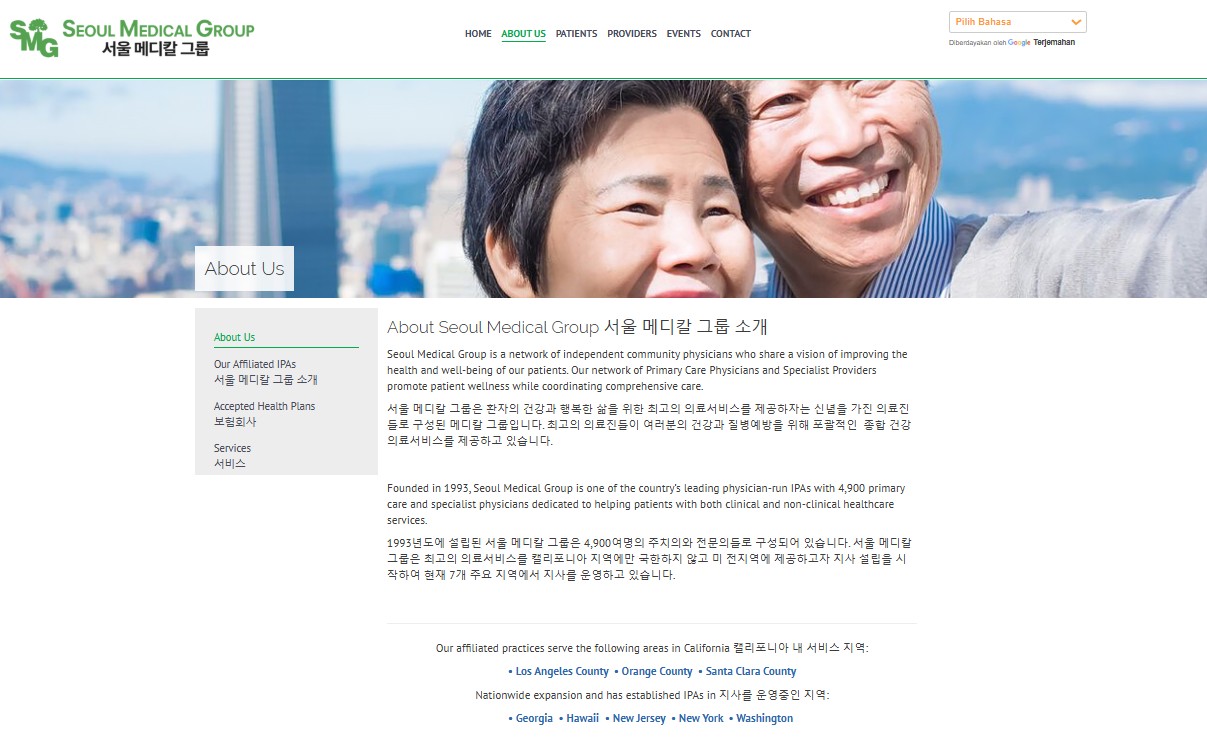Select About Us in the sidebar
The width and height of the screenshot is (1207, 747).
coord(235,337)
